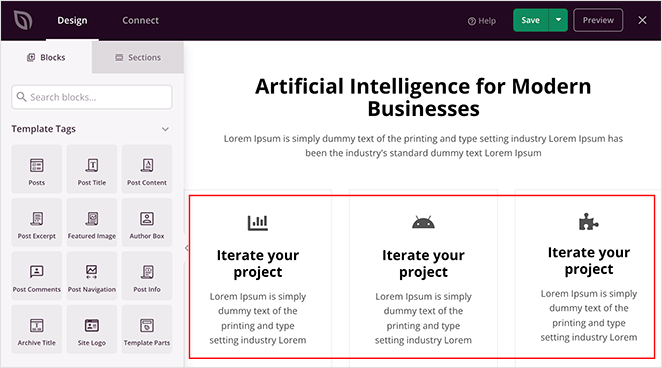The image size is (662, 368).
Task: Open the Blocks tab
Action: 46,57
